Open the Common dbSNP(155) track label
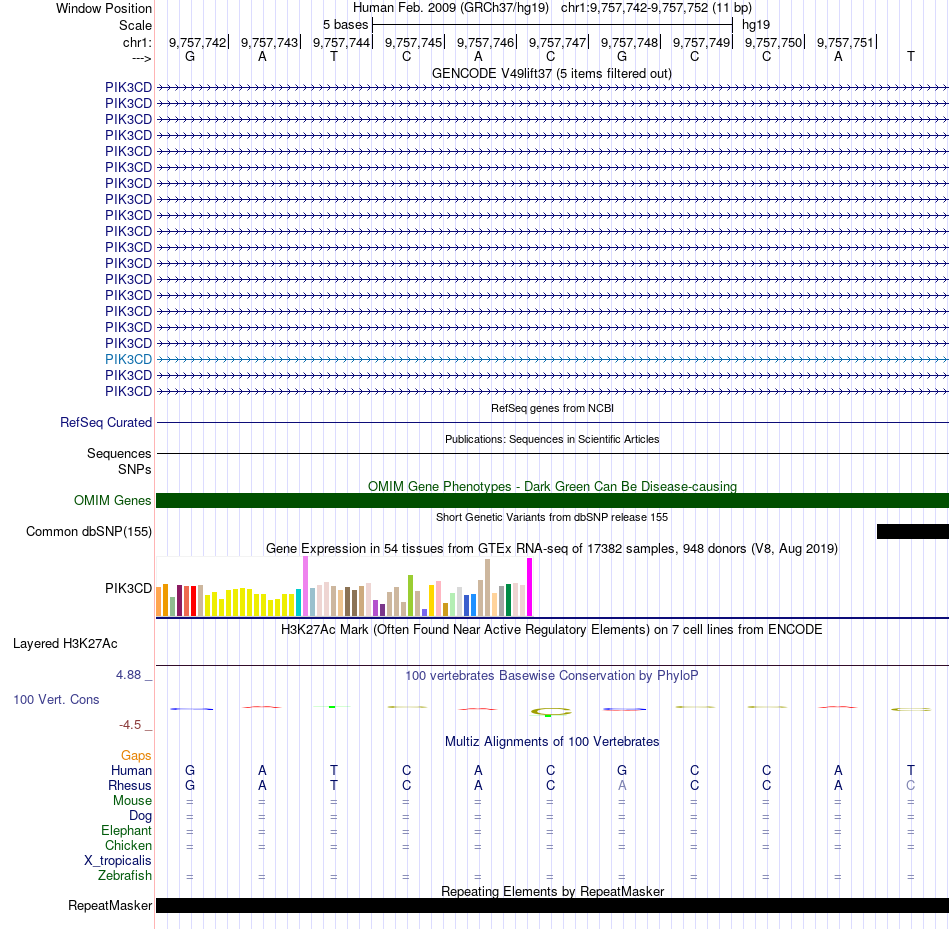This screenshot has width=950, height=929. tap(89, 531)
